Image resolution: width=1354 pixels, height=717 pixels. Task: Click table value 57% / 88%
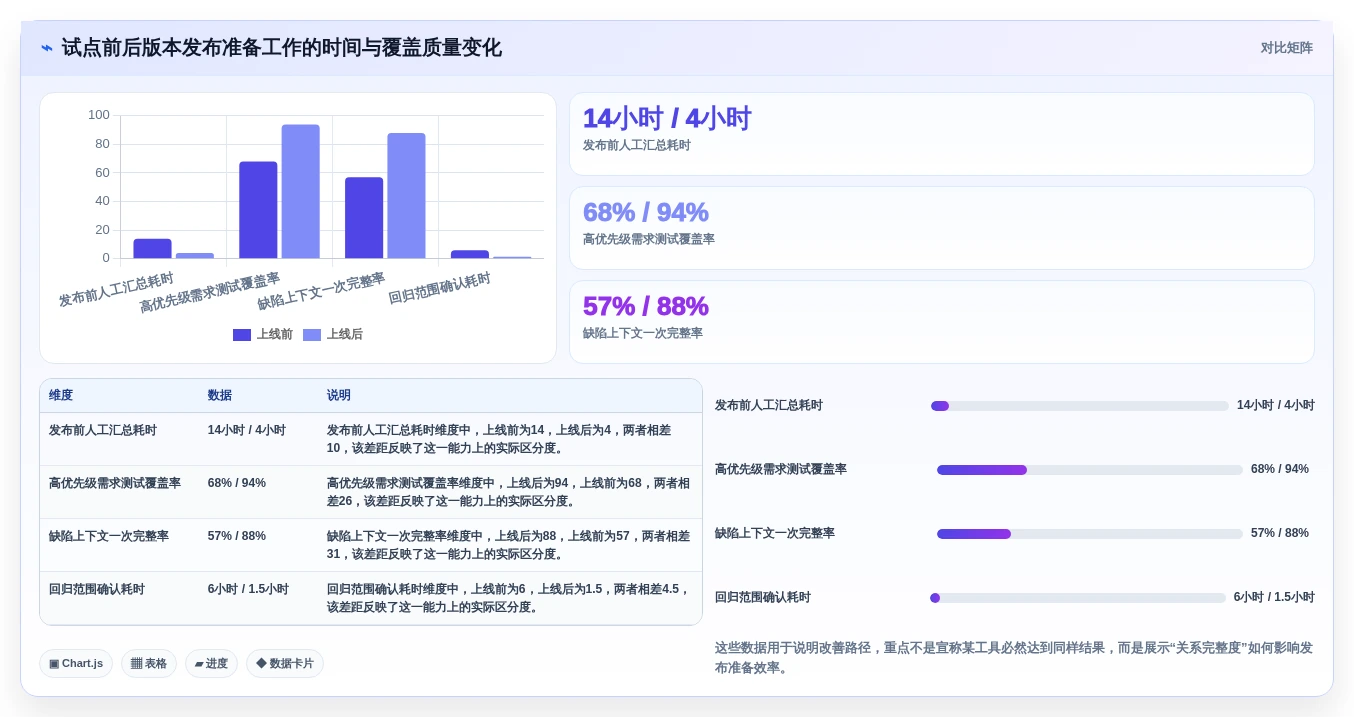click(x=237, y=536)
